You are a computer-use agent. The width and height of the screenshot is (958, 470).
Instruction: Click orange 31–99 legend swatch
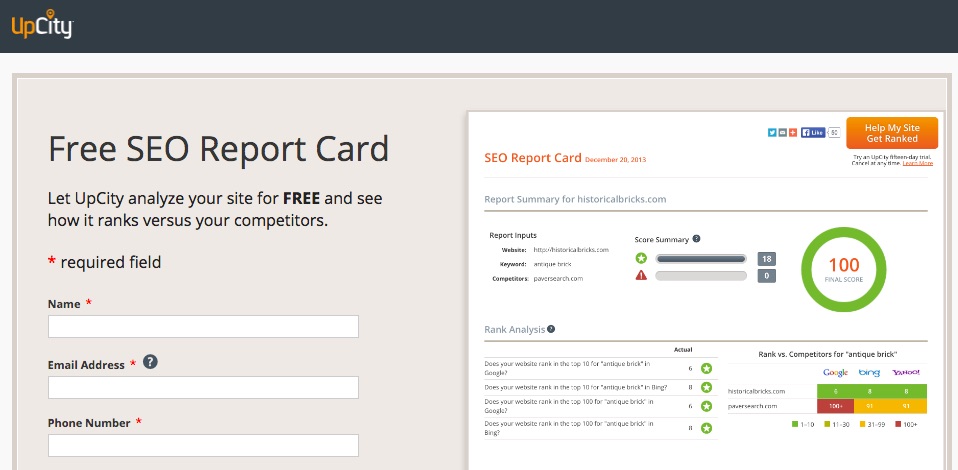click(863, 424)
